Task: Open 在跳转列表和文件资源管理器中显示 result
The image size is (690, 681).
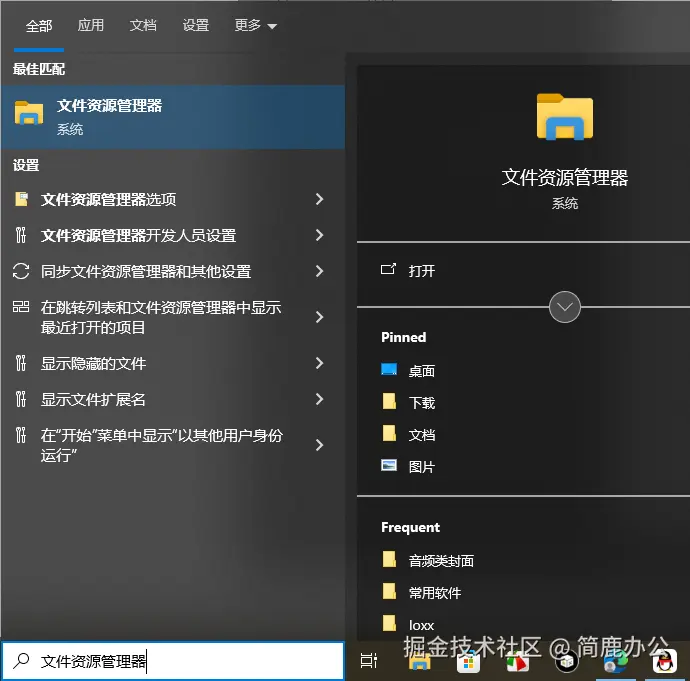Action: pyautogui.click(x=173, y=317)
